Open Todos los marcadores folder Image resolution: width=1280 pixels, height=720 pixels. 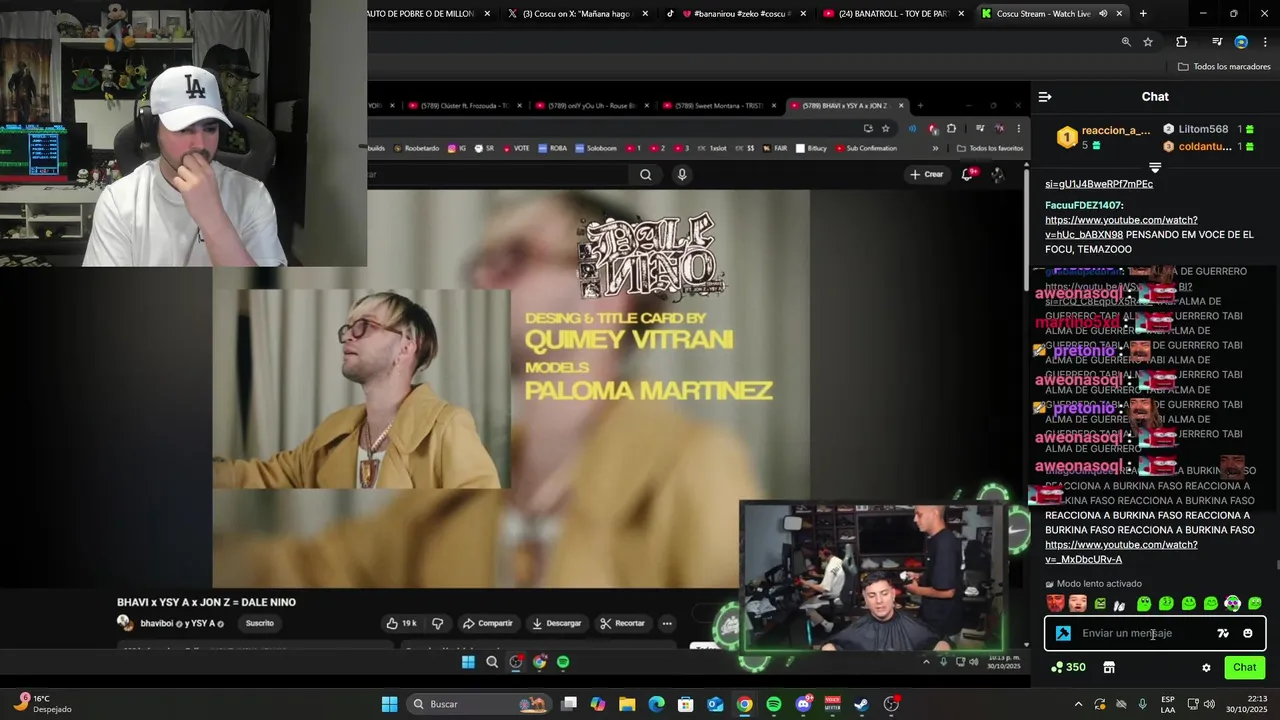(x=1224, y=67)
